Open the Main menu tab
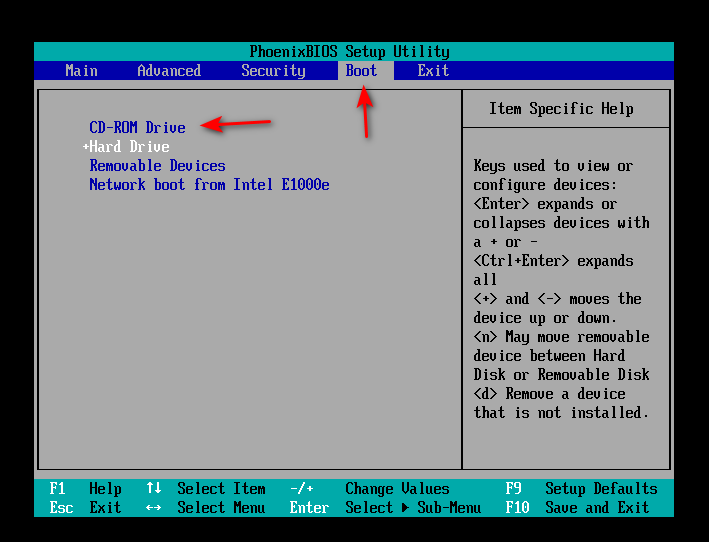This screenshot has height=542, width=709. click(81, 71)
